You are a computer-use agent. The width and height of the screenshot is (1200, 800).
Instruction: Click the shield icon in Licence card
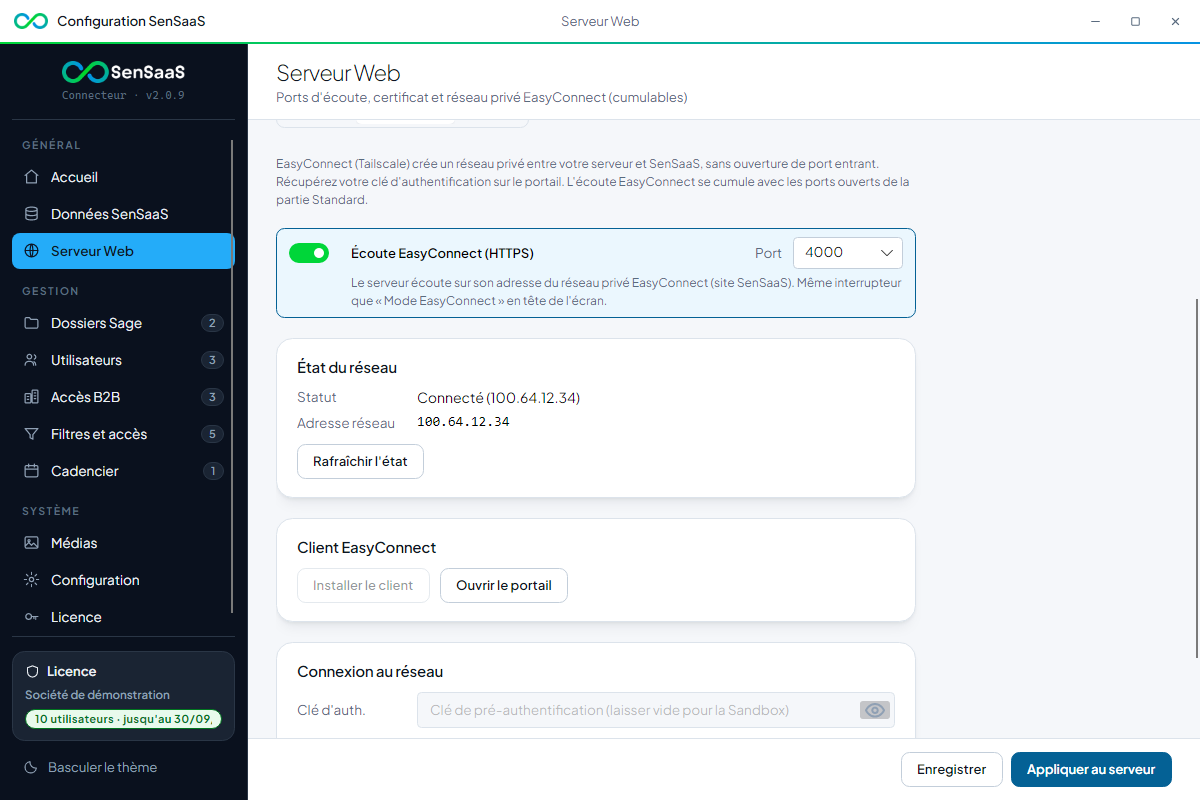(33, 671)
